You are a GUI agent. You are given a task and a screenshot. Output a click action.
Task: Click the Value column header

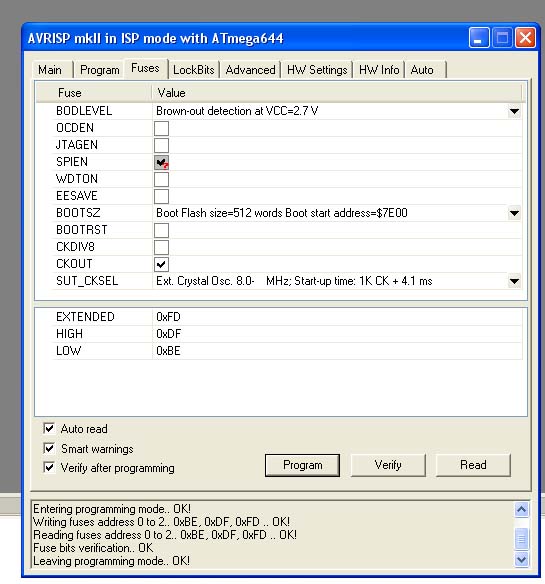click(338, 93)
